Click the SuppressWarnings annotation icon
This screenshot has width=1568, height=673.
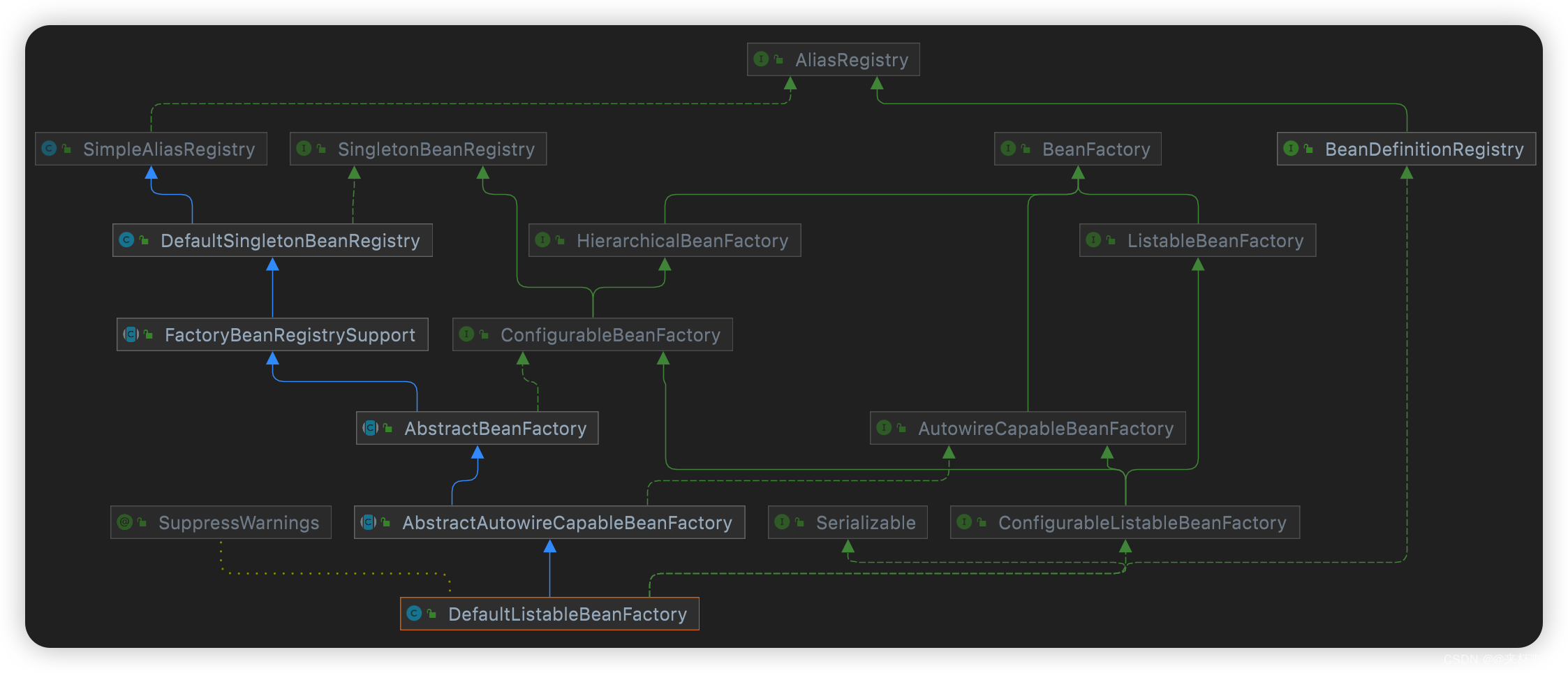click(124, 522)
